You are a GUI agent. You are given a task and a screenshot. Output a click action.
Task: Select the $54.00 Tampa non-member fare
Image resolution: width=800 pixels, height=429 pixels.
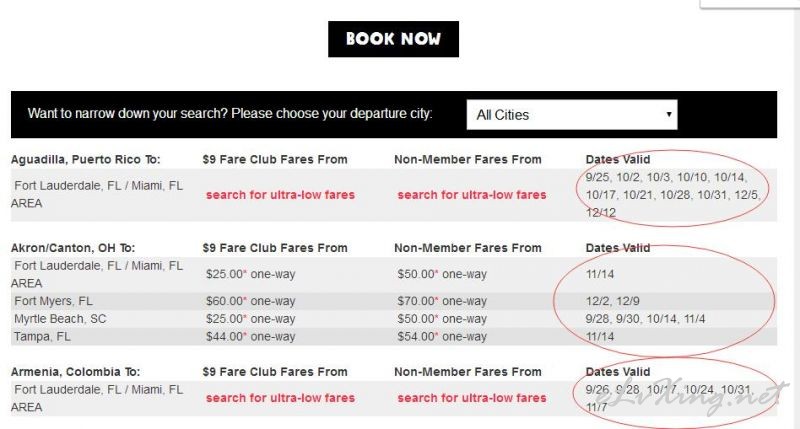442,337
